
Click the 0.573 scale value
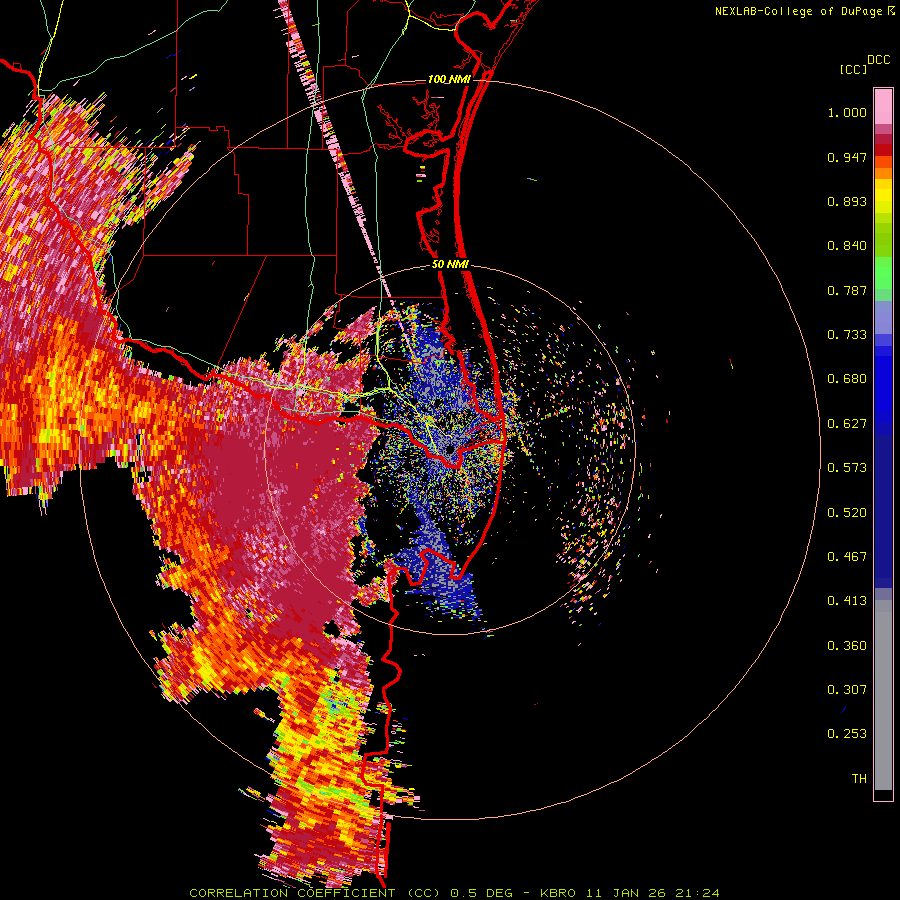[x=847, y=468]
